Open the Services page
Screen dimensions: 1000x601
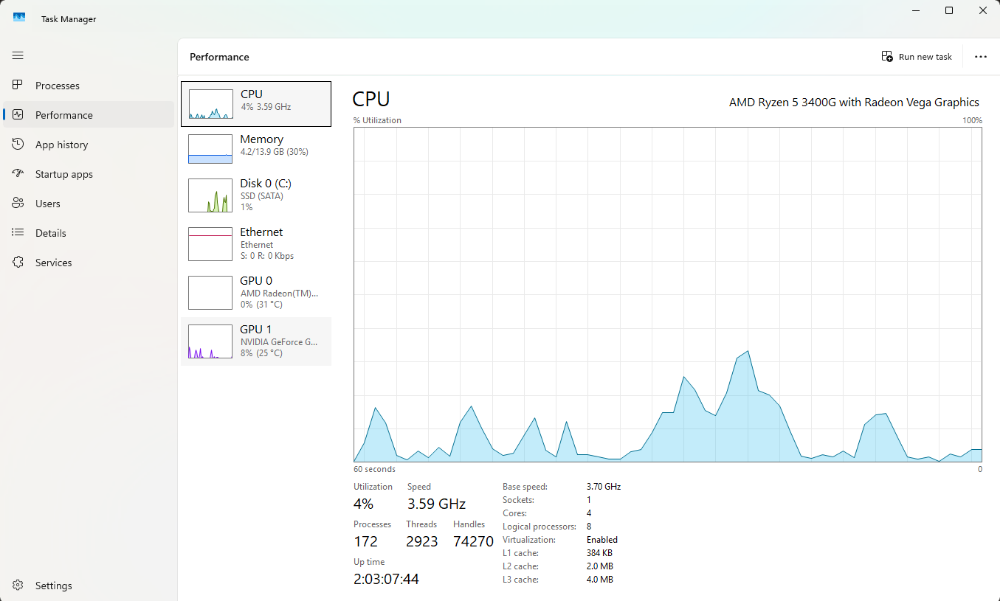pos(89,262)
